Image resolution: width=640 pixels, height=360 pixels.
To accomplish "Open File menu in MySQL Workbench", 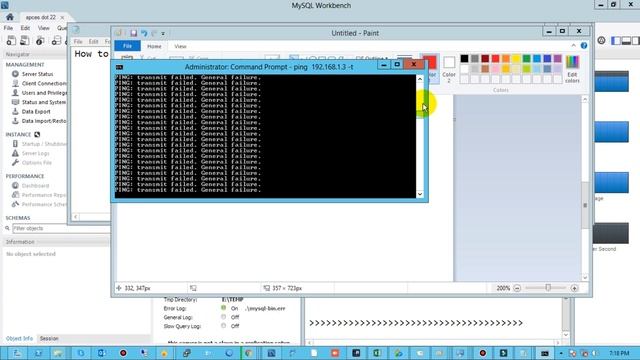I will pyautogui.click(x=8, y=28).
